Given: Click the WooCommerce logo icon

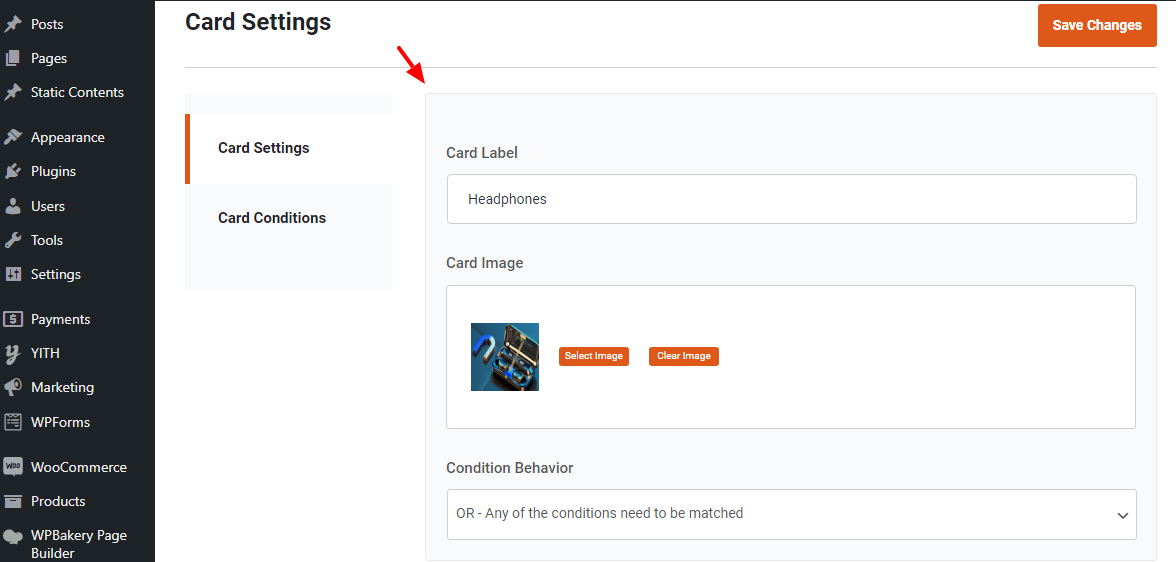Looking at the screenshot, I should (x=13, y=467).
